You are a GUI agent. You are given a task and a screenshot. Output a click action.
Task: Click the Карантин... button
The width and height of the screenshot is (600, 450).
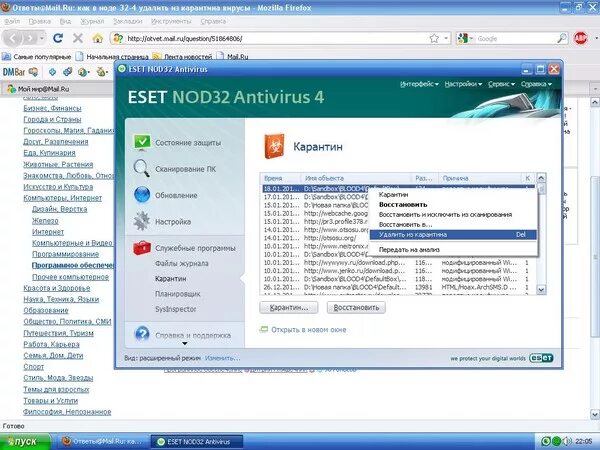pyautogui.click(x=289, y=308)
